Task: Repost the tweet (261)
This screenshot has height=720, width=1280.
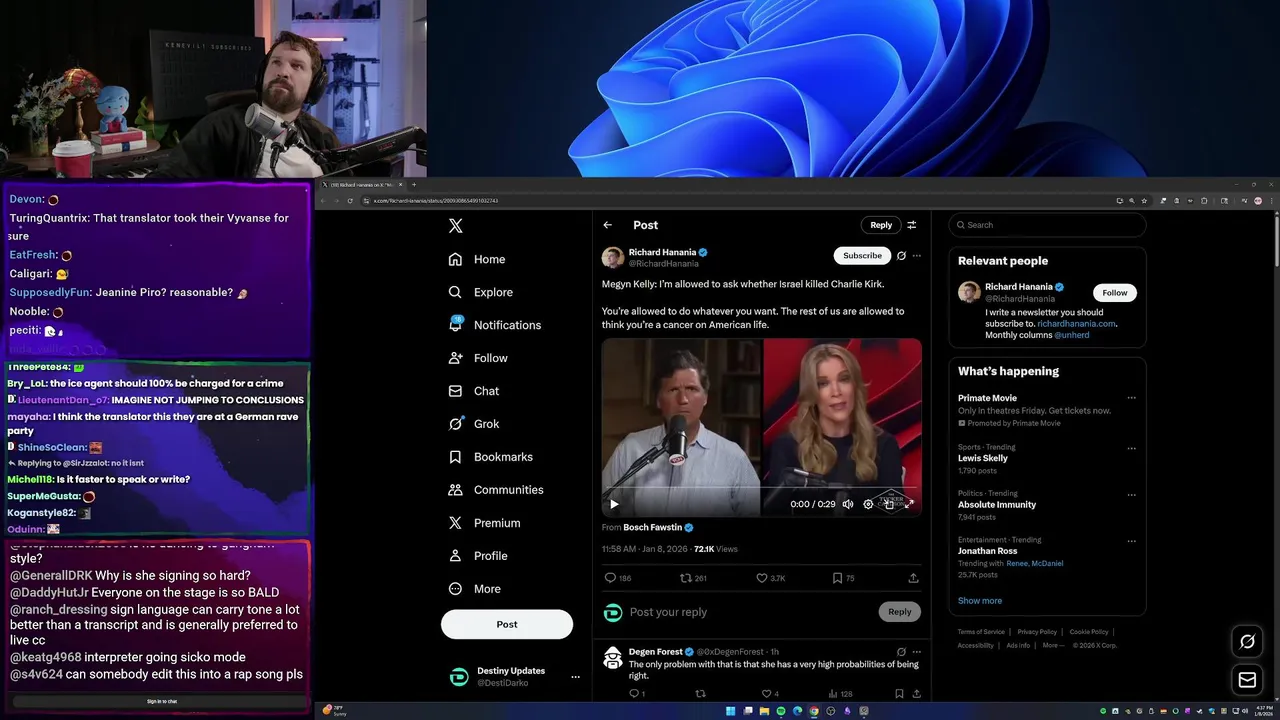Action: point(693,578)
